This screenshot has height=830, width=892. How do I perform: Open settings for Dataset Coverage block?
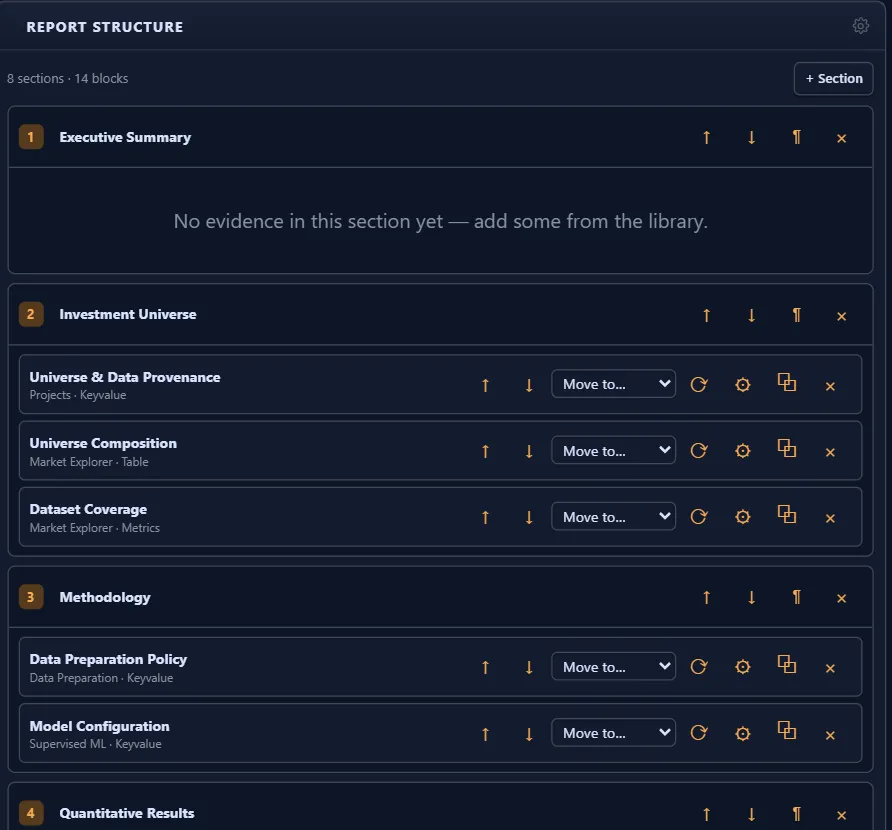coord(742,517)
